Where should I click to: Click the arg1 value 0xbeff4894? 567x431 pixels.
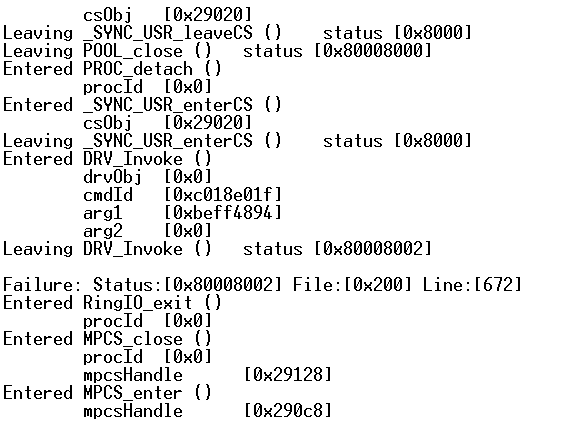[223, 213]
